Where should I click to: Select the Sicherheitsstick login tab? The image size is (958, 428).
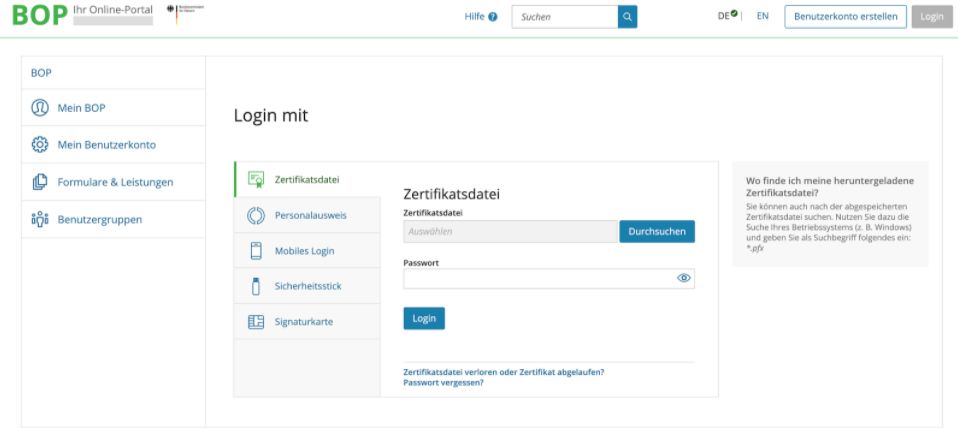[307, 286]
